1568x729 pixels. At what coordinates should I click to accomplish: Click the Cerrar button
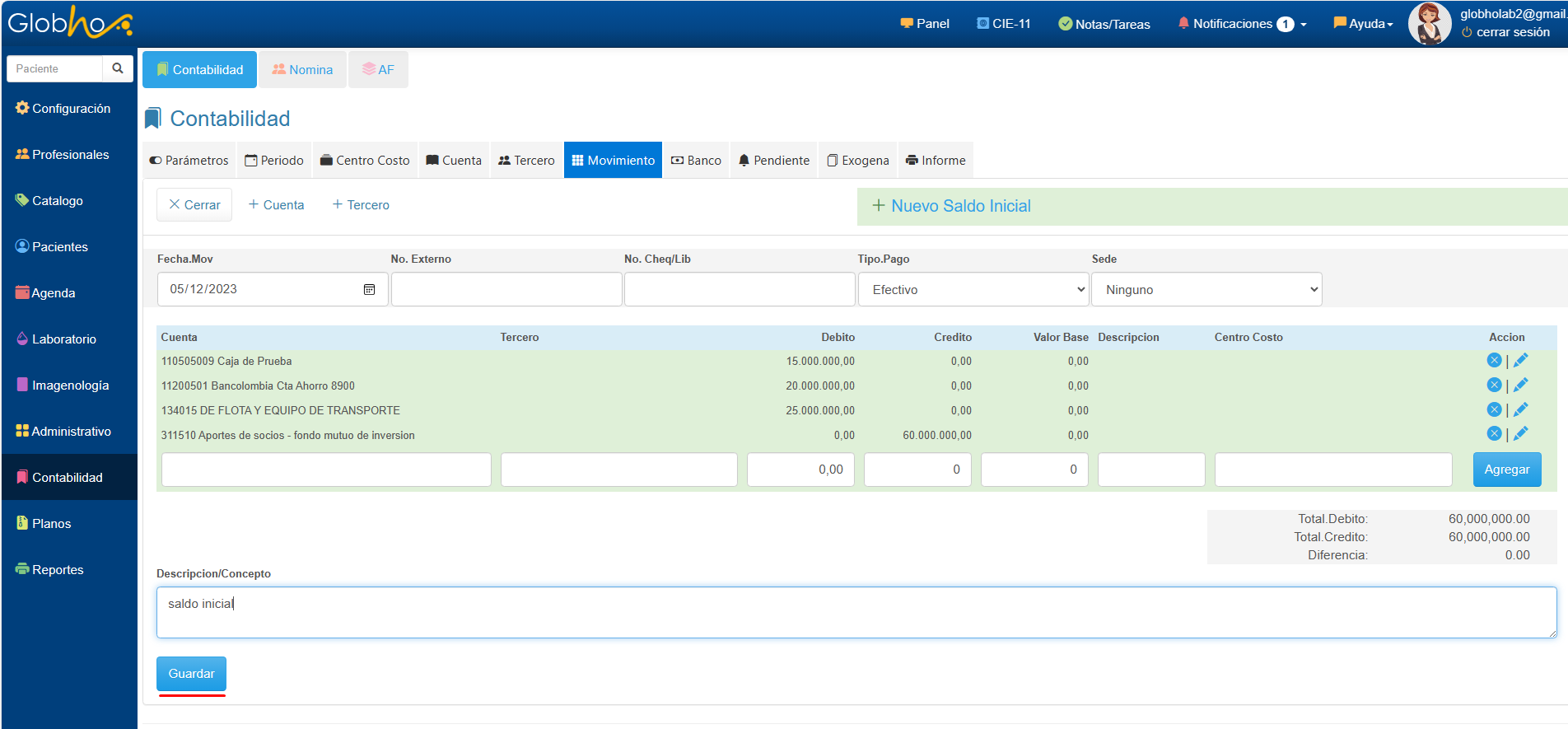(194, 205)
